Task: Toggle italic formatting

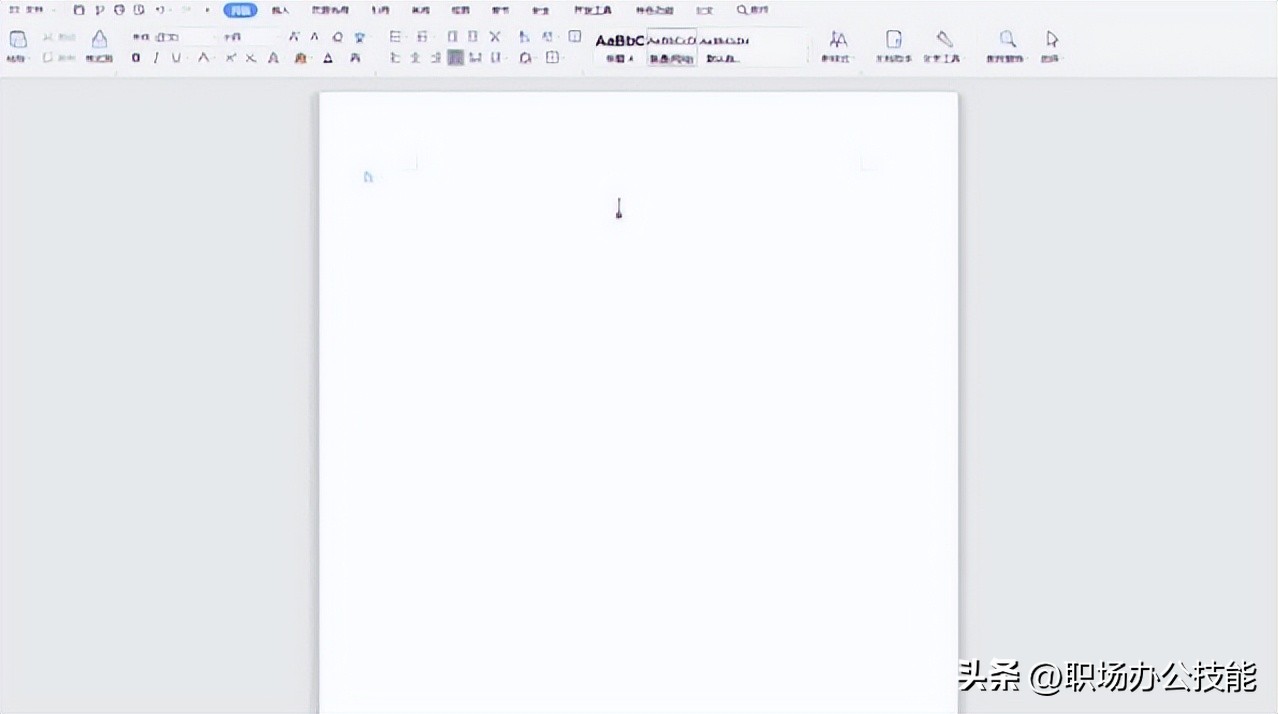Action: 156,58
